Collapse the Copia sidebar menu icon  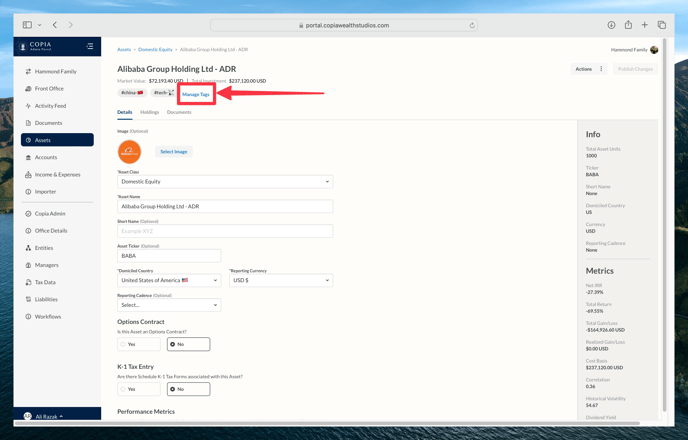[90, 46]
